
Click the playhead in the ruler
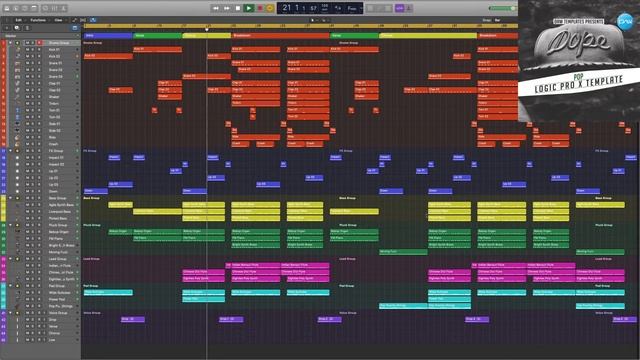(x=207, y=29)
